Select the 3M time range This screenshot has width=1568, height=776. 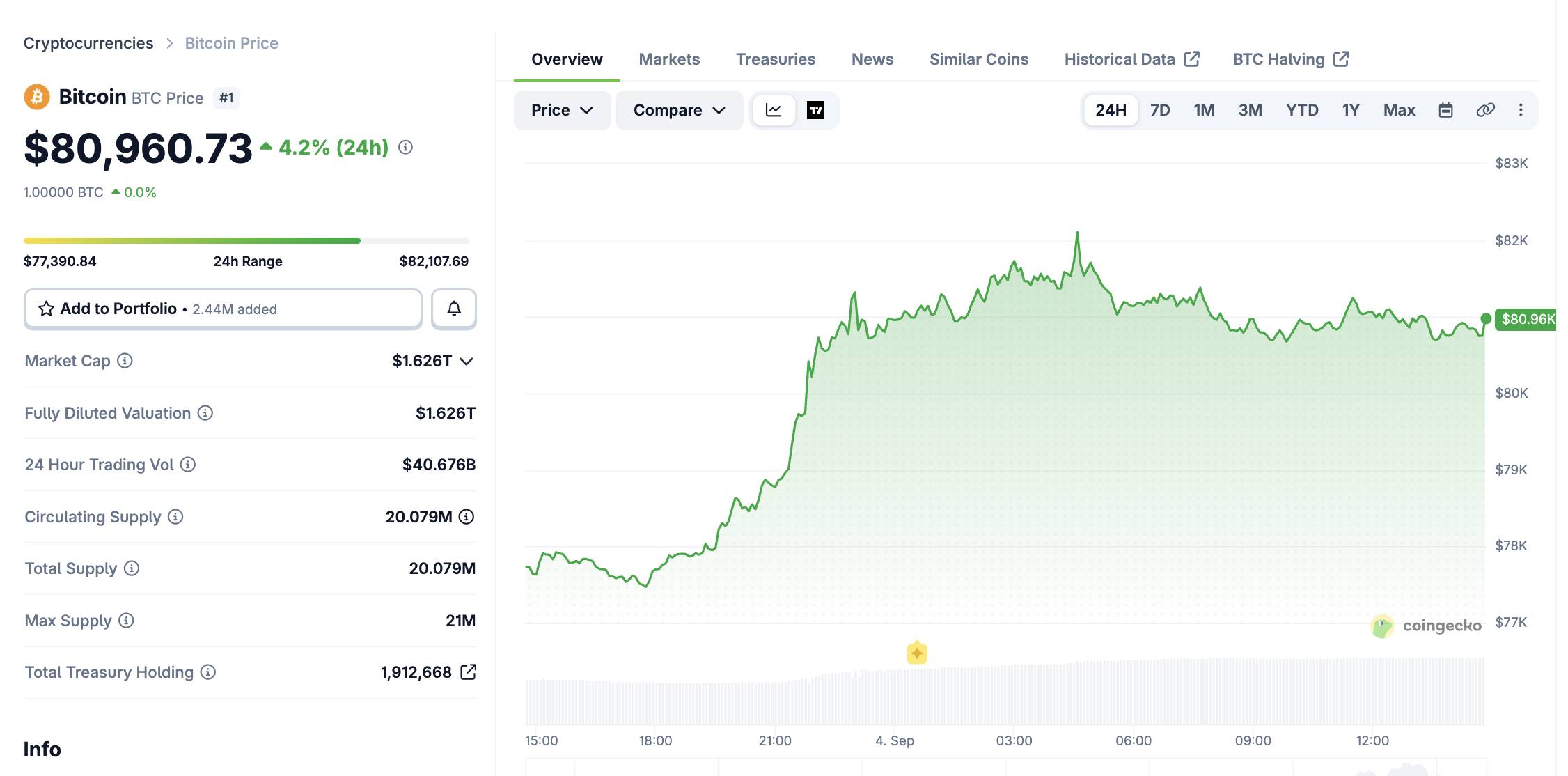click(x=1250, y=110)
